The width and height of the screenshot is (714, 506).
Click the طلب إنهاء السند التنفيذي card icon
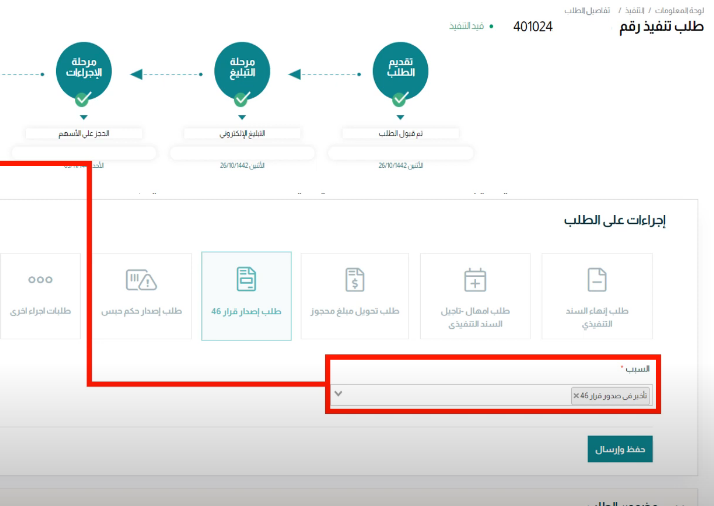click(597, 279)
